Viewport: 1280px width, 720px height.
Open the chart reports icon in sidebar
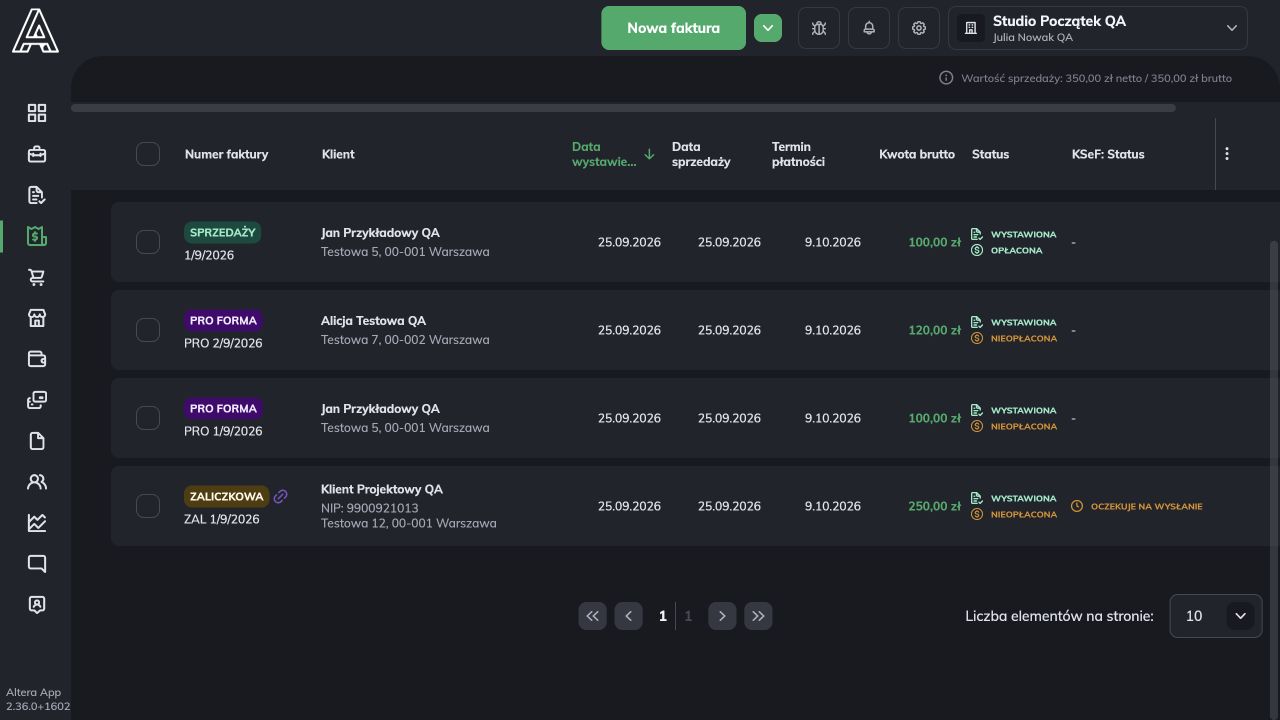(37, 523)
